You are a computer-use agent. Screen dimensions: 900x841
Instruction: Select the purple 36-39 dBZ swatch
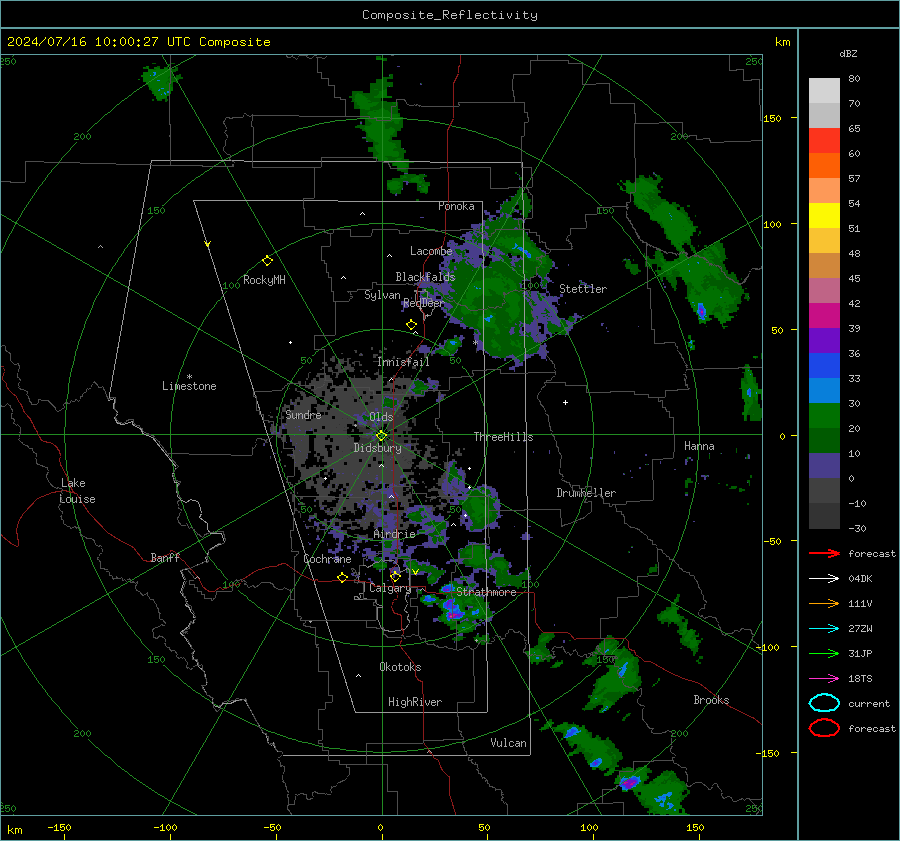pos(824,340)
